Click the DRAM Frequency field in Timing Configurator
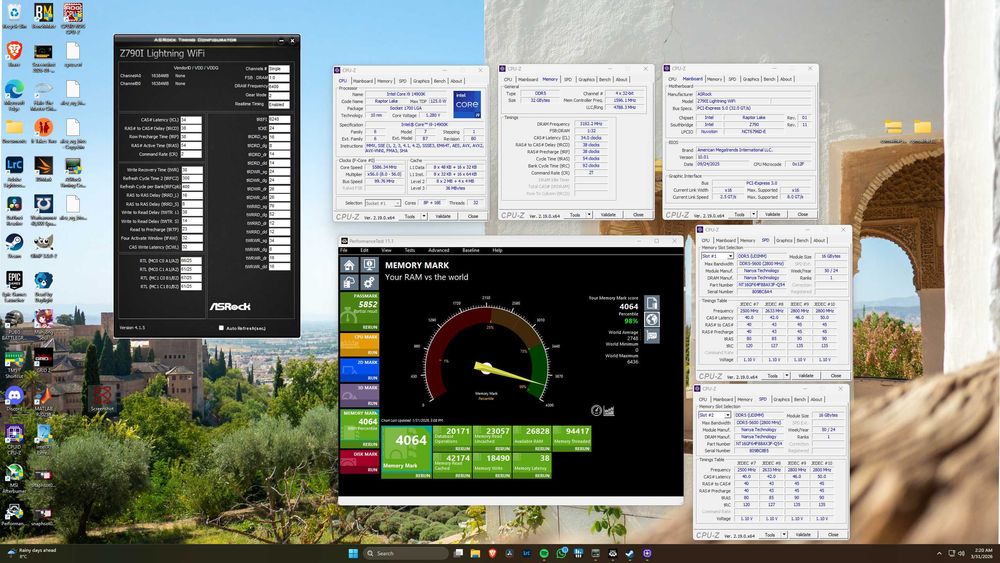Viewport: 1000px width, 563px height. tap(279, 86)
